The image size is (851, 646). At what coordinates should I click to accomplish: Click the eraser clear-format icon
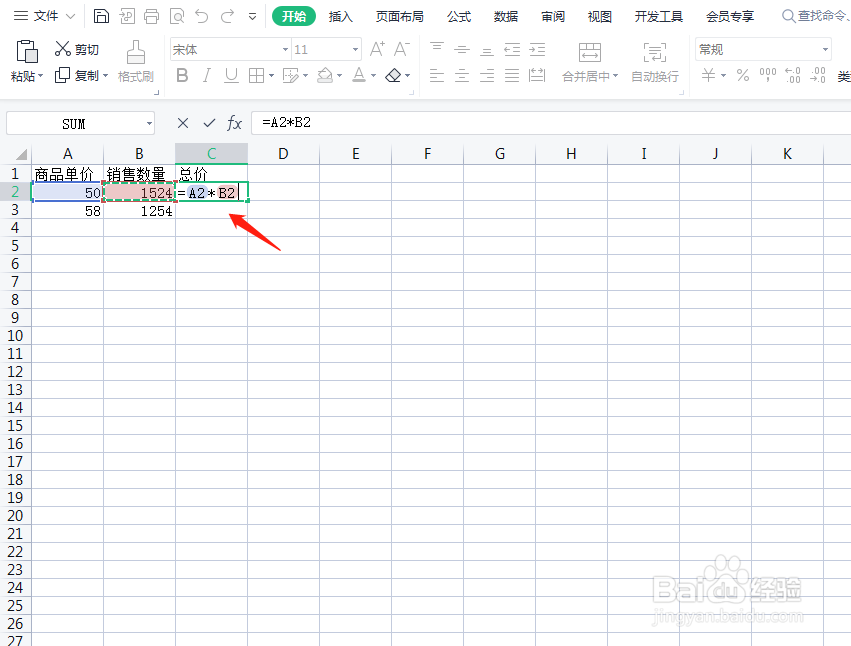coord(393,75)
